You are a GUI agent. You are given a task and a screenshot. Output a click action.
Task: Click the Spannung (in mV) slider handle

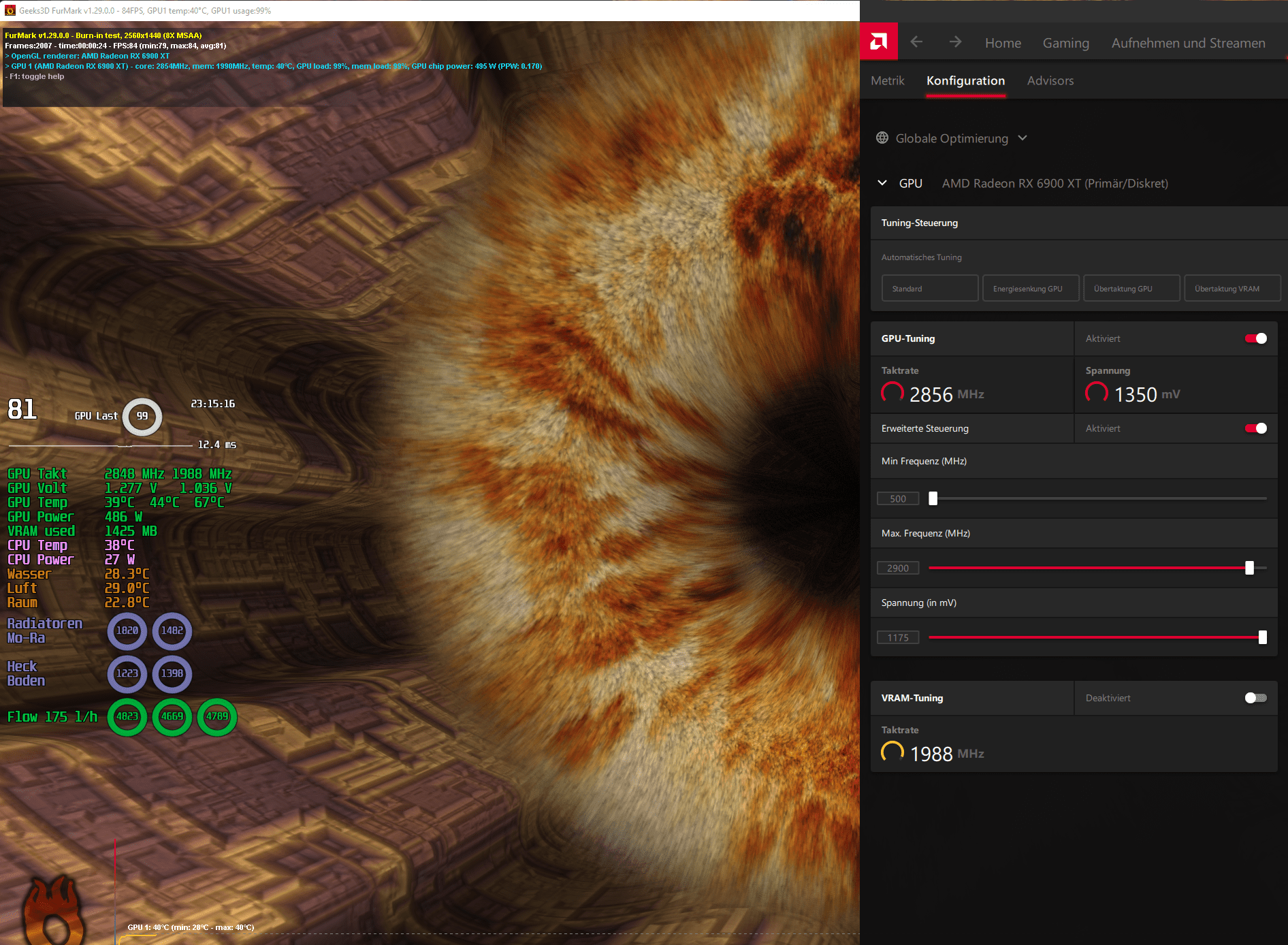(x=1263, y=637)
